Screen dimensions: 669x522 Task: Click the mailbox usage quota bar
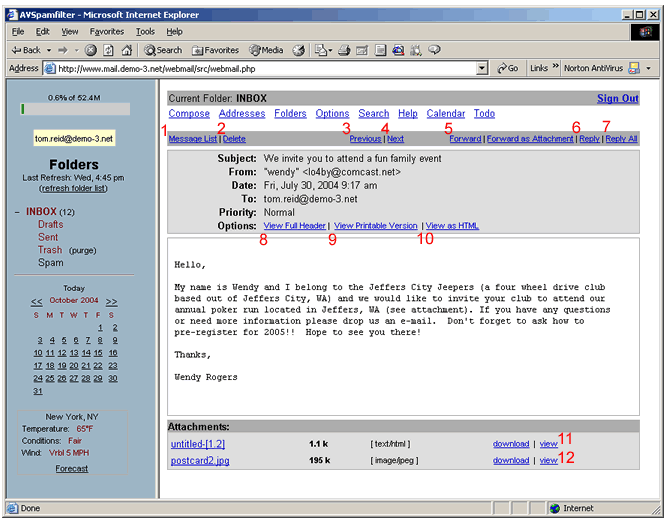[x=75, y=108]
